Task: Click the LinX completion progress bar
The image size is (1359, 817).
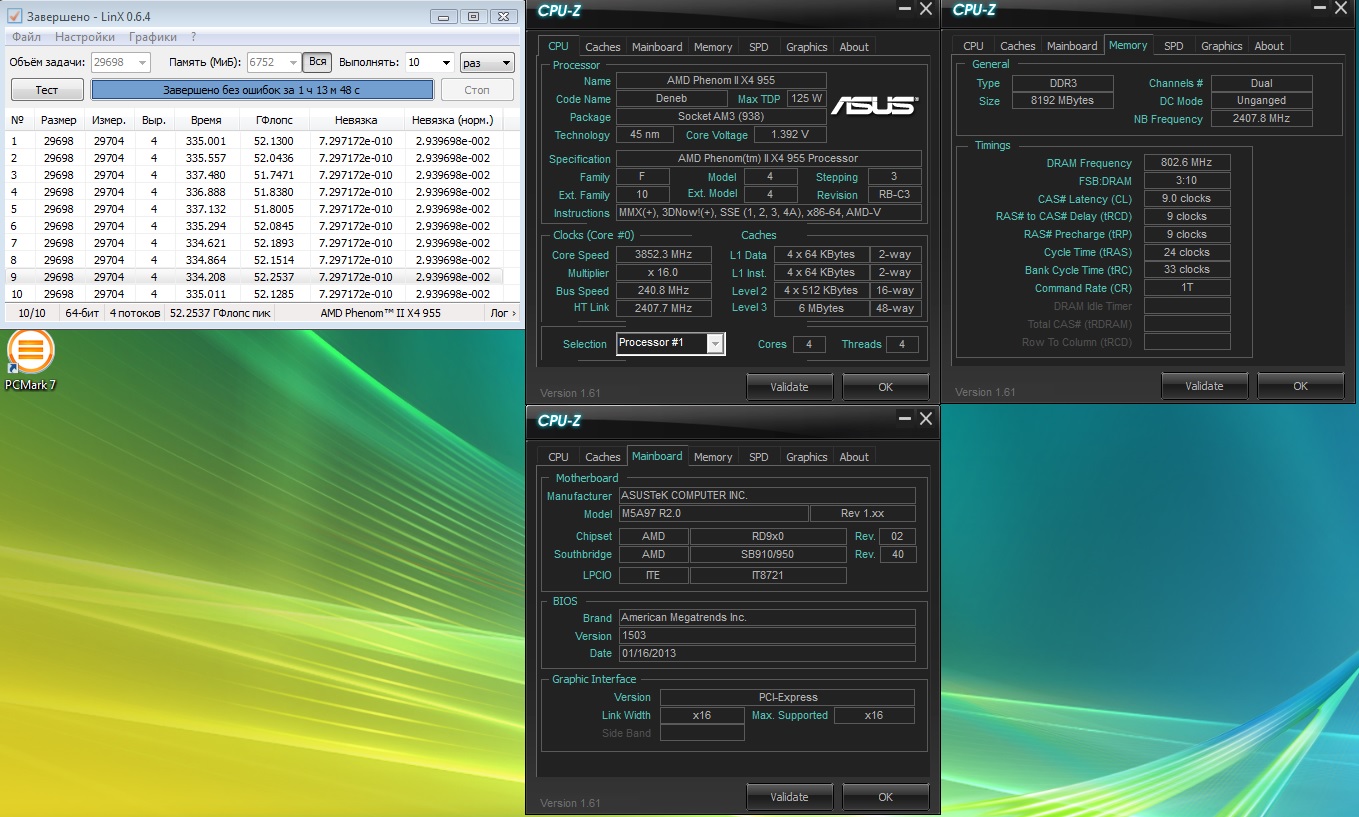Action: pos(262,90)
